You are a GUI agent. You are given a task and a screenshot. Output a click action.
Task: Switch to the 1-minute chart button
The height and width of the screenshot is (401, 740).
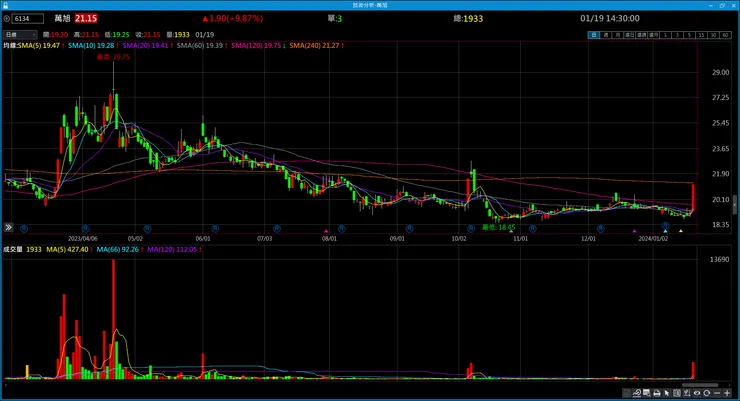pos(665,35)
